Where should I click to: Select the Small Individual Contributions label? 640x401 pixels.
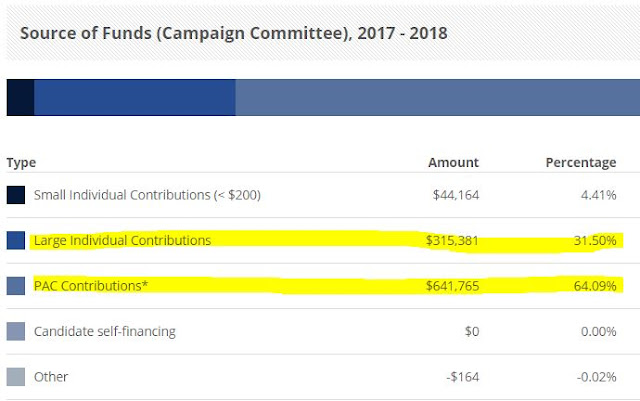pos(147,195)
